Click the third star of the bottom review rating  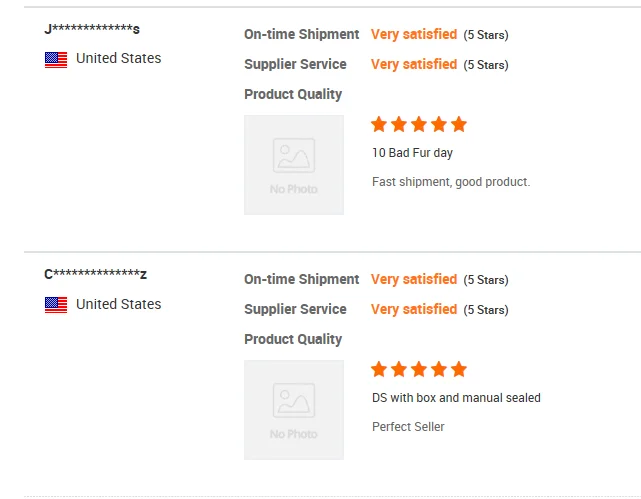pyautogui.click(x=419, y=369)
